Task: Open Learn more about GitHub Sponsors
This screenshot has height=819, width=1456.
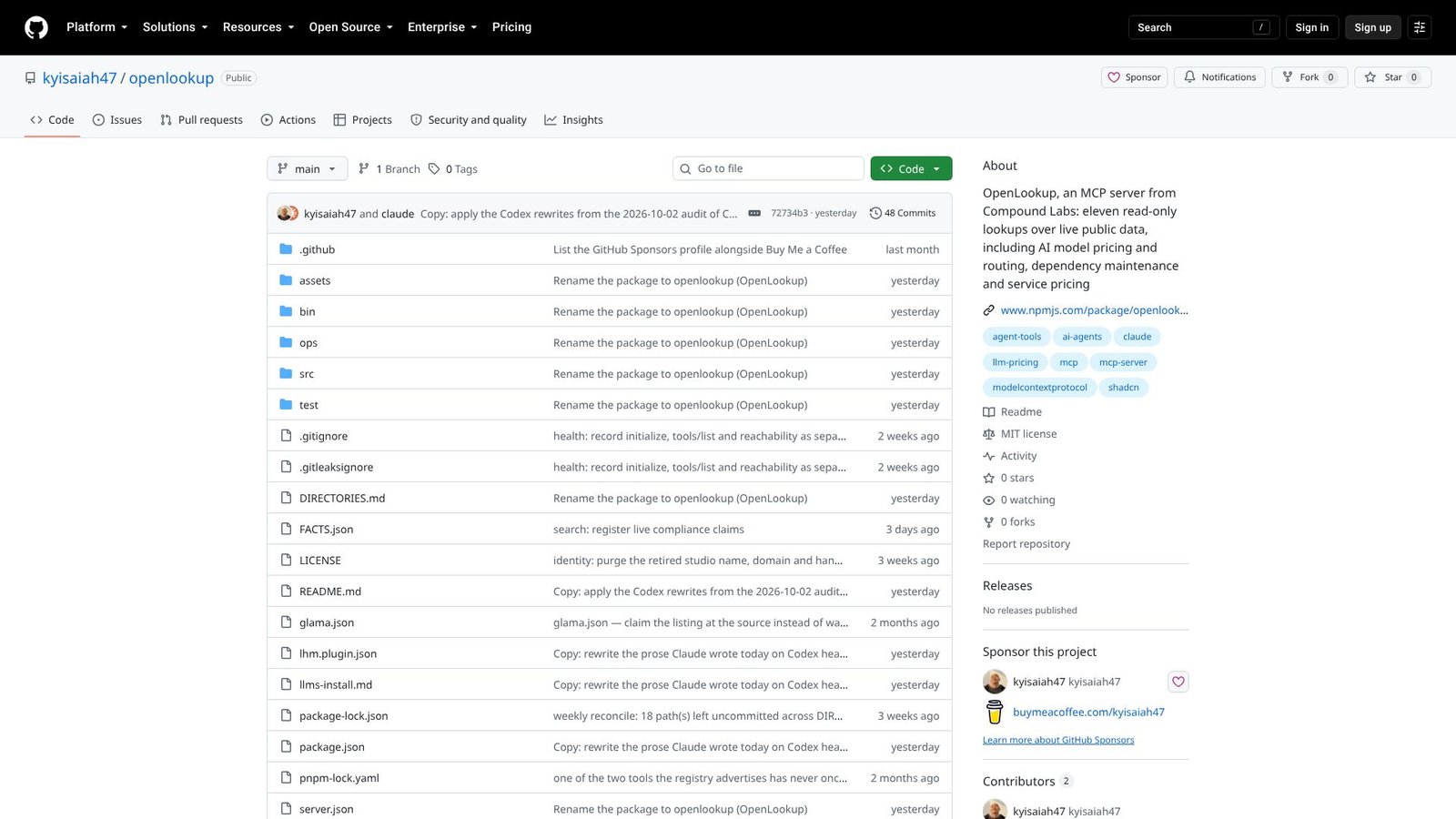Action: point(1058,740)
